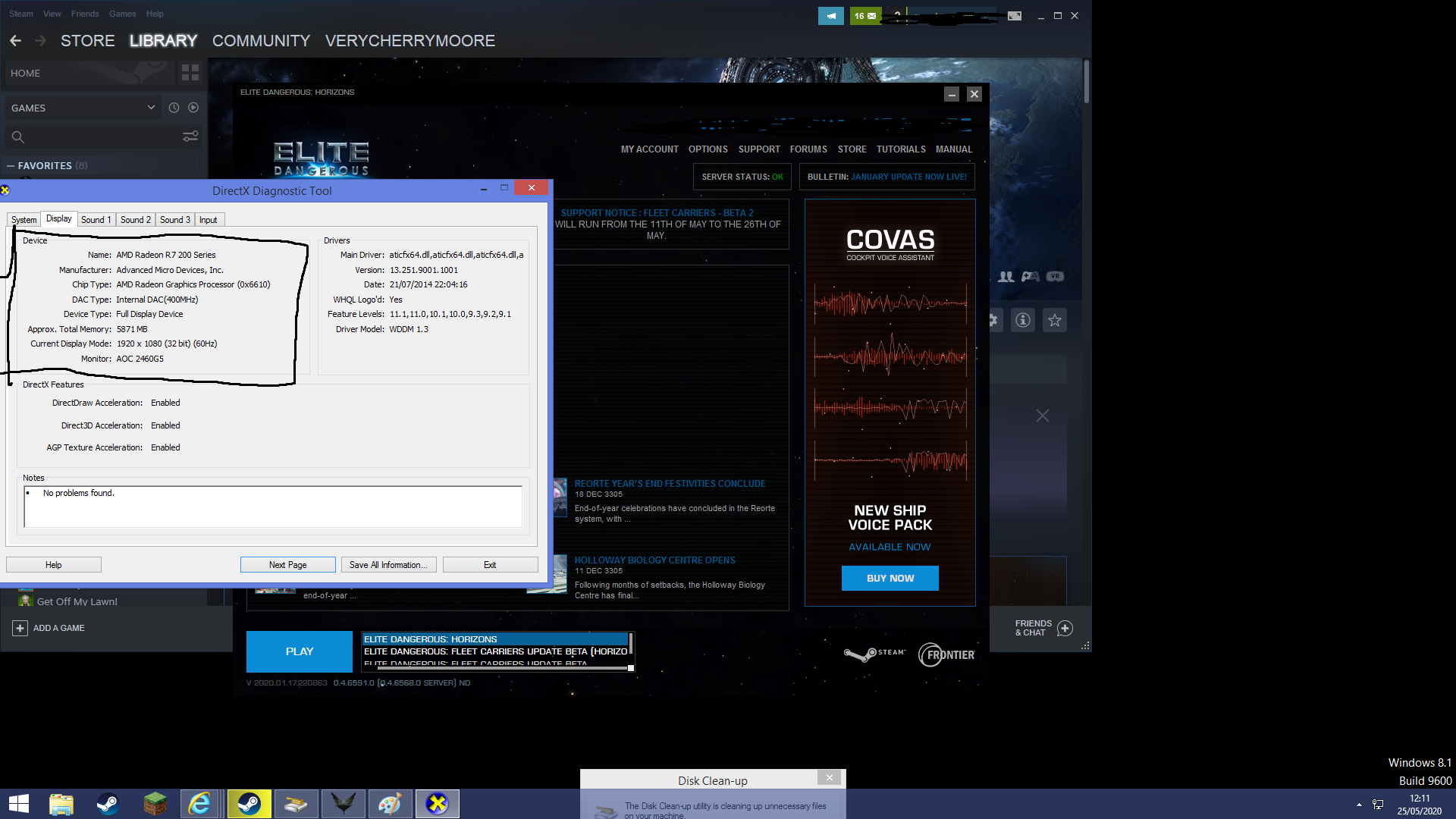Click the plus icon next to Friends & Chat
The width and height of the screenshot is (1456, 819).
pyautogui.click(x=1065, y=628)
